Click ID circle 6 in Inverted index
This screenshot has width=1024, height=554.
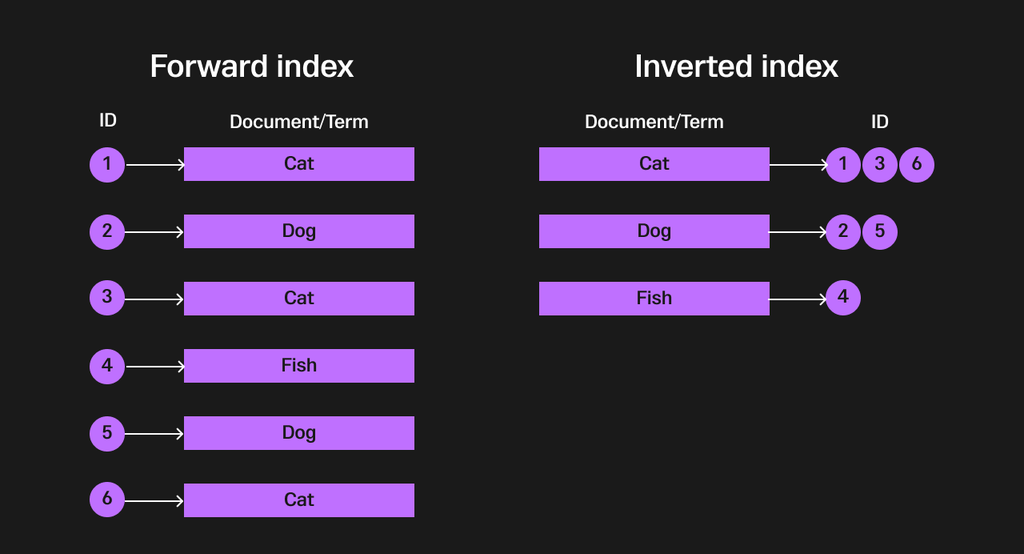point(916,164)
